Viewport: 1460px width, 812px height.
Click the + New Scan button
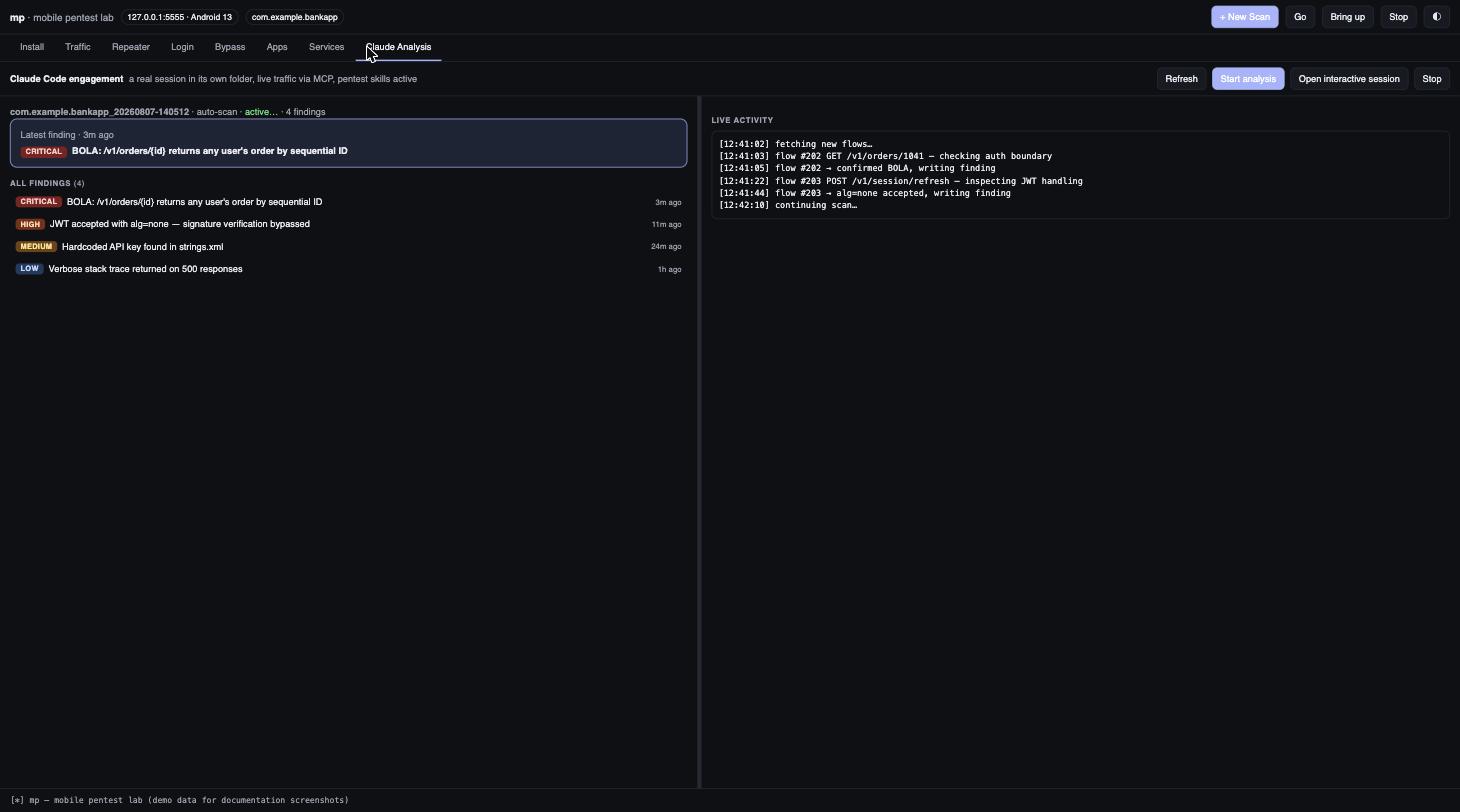click(x=1244, y=17)
